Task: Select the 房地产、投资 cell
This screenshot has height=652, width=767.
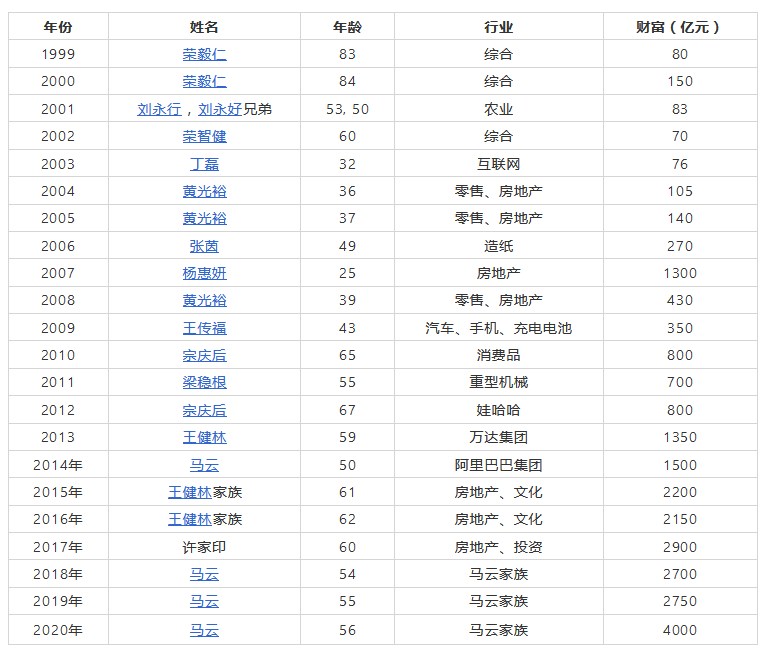Action: point(498,547)
